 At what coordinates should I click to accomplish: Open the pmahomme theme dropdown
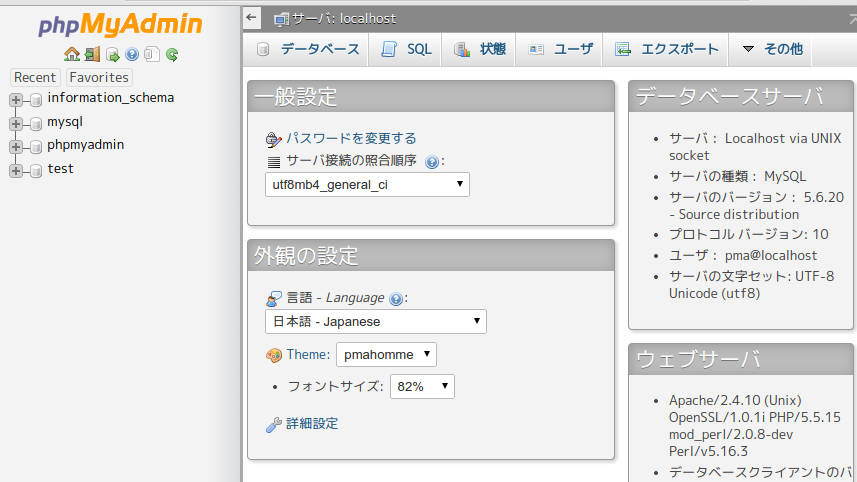(x=386, y=355)
